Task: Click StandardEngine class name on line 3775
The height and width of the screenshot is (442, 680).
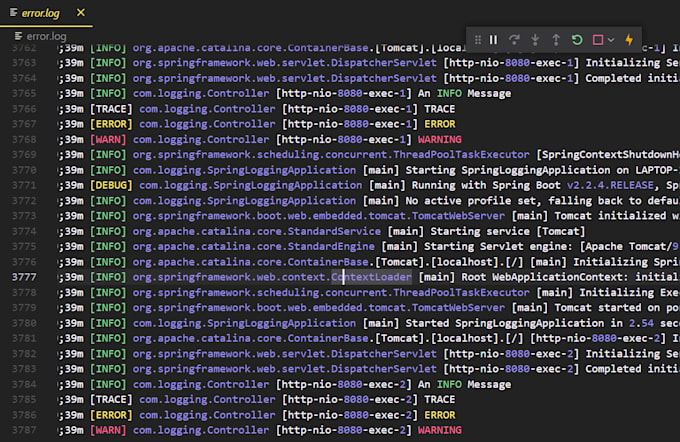Action: pyautogui.click(x=331, y=246)
